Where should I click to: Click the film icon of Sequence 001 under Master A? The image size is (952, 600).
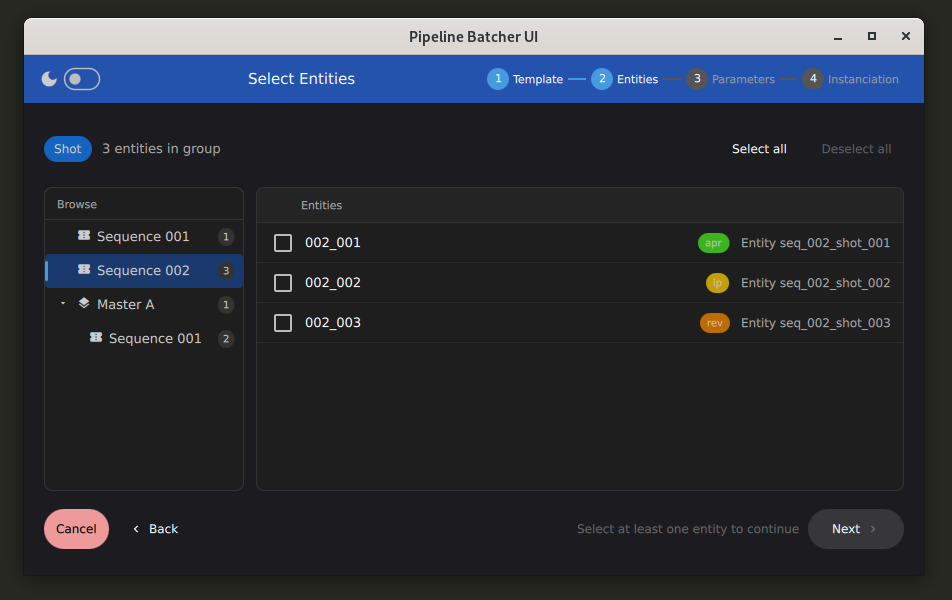point(96,338)
